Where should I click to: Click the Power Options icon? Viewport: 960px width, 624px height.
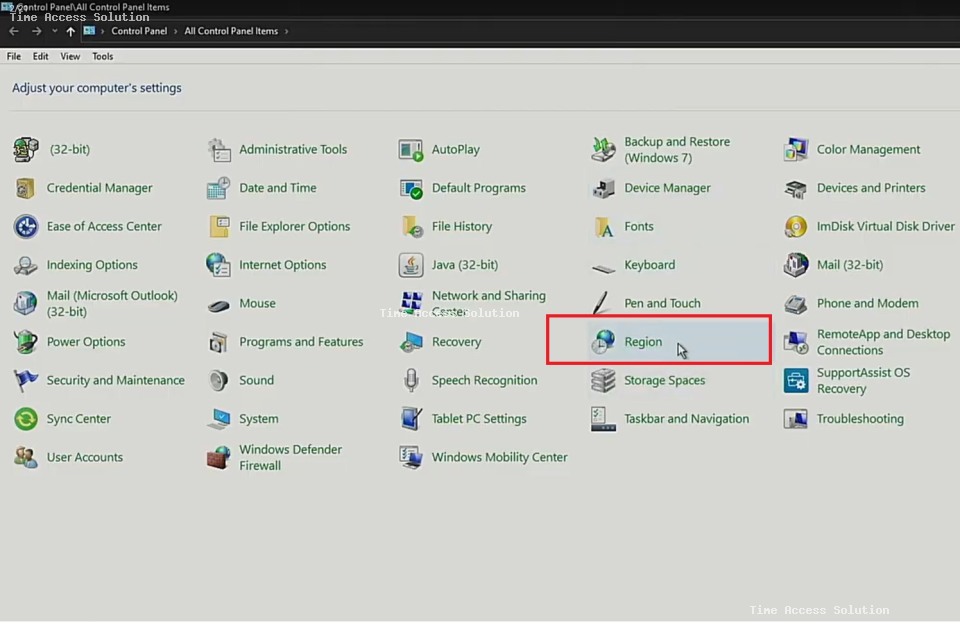click(26, 342)
